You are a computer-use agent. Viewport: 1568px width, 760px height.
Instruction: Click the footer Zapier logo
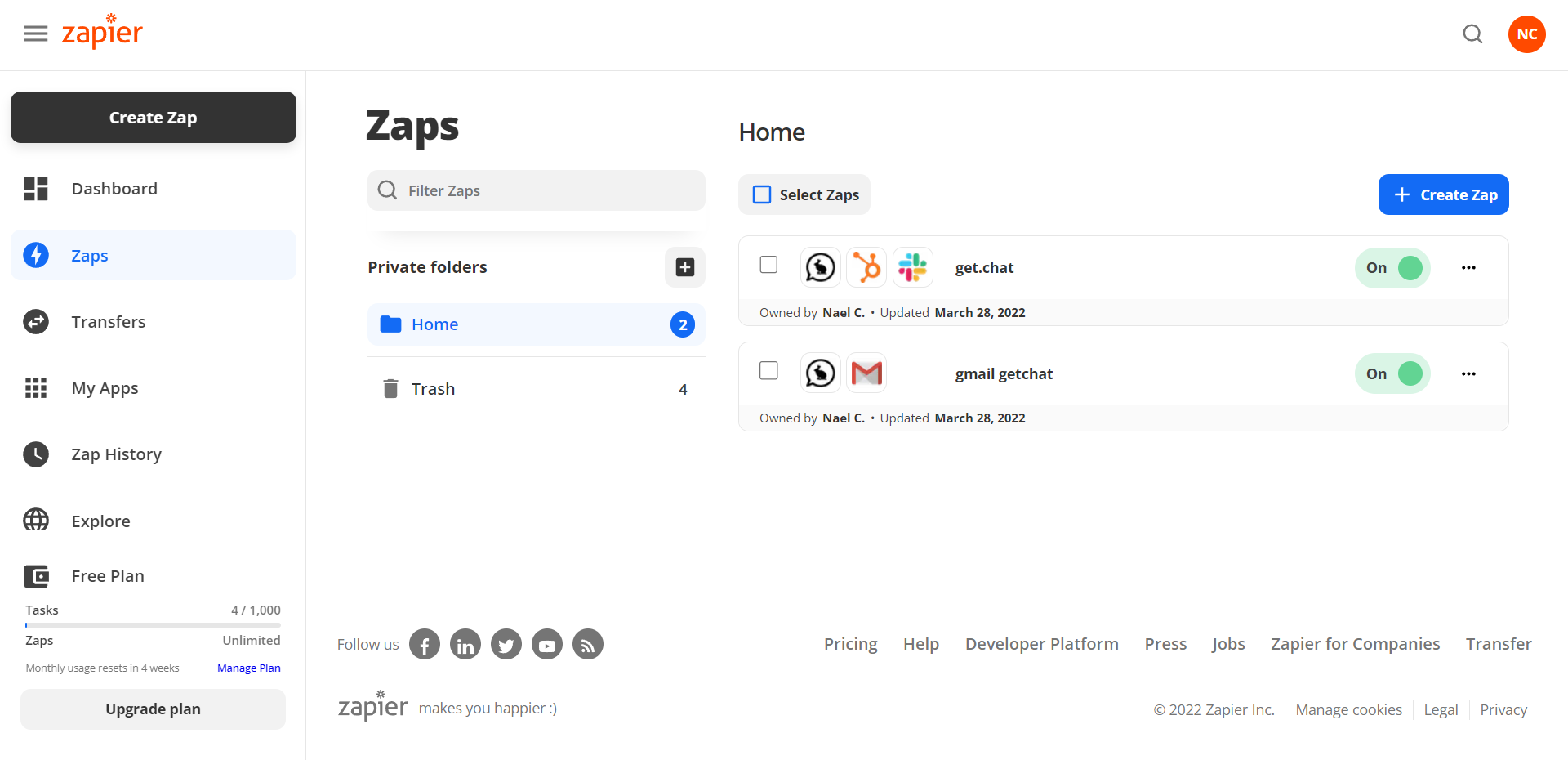[372, 704]
